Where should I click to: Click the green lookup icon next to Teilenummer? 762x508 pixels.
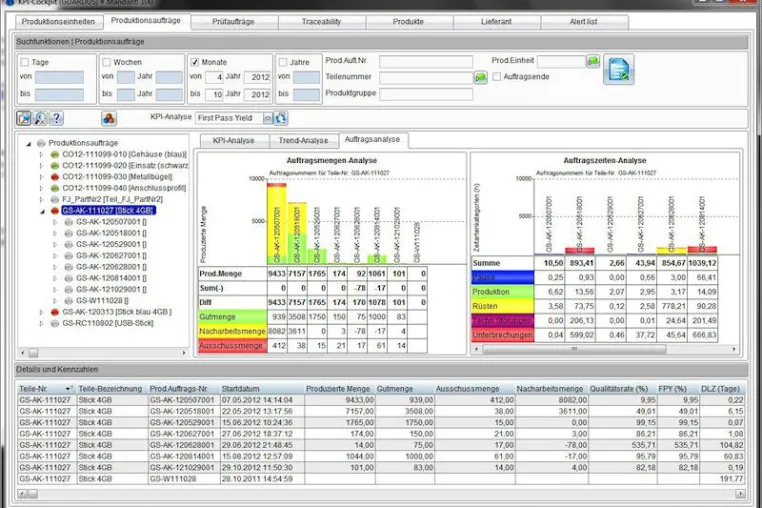(481, 77)
